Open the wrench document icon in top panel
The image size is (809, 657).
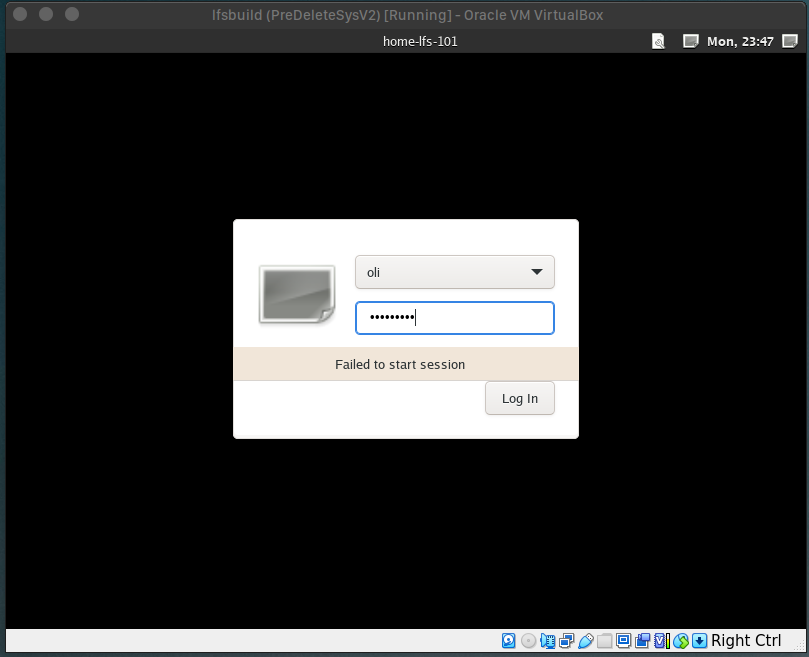pyautogui.click(x=658, y=41)
